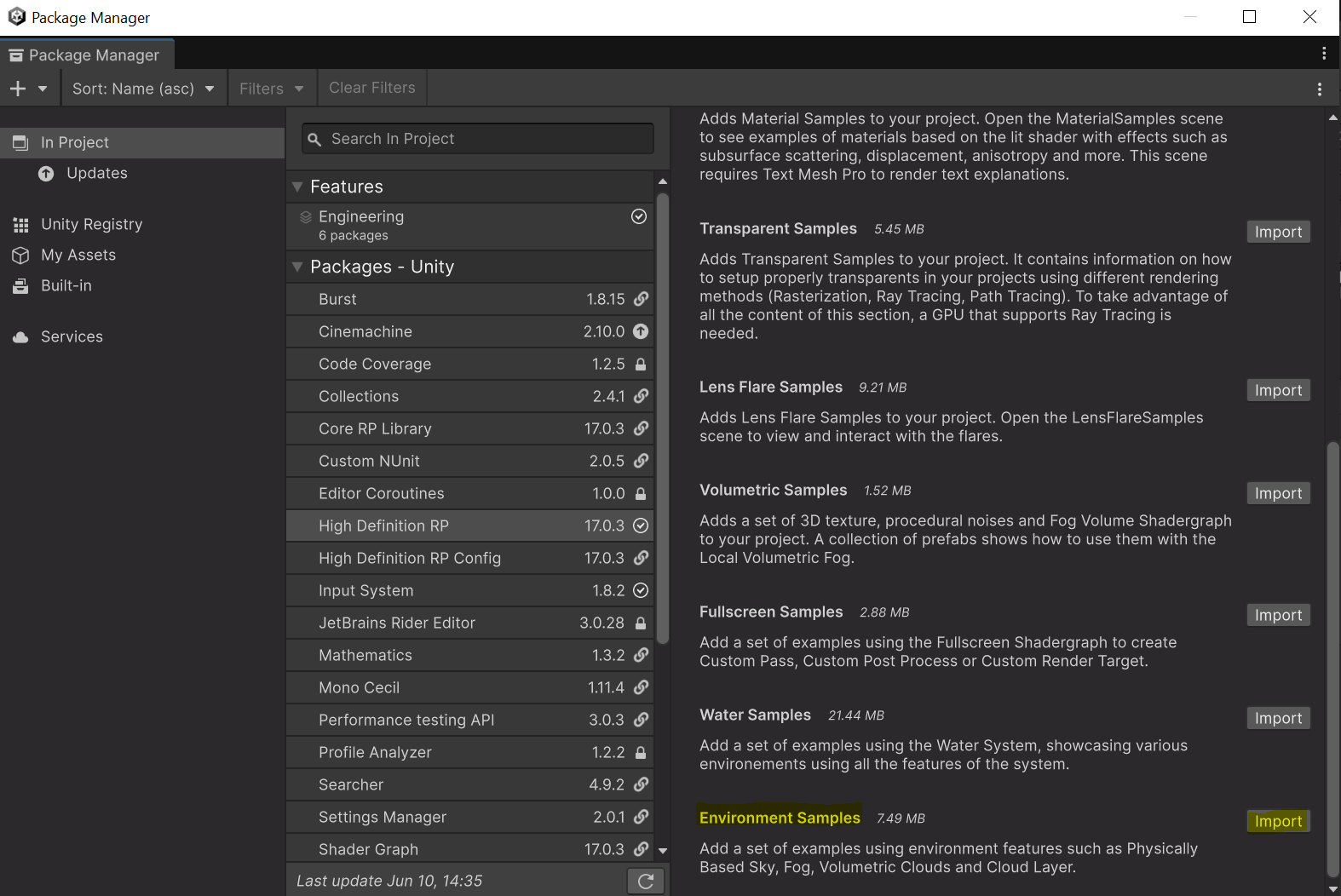Click the High Definition RP checkmark icon
The width and height of the screenshot is (1341, 896).
point(641,526)
